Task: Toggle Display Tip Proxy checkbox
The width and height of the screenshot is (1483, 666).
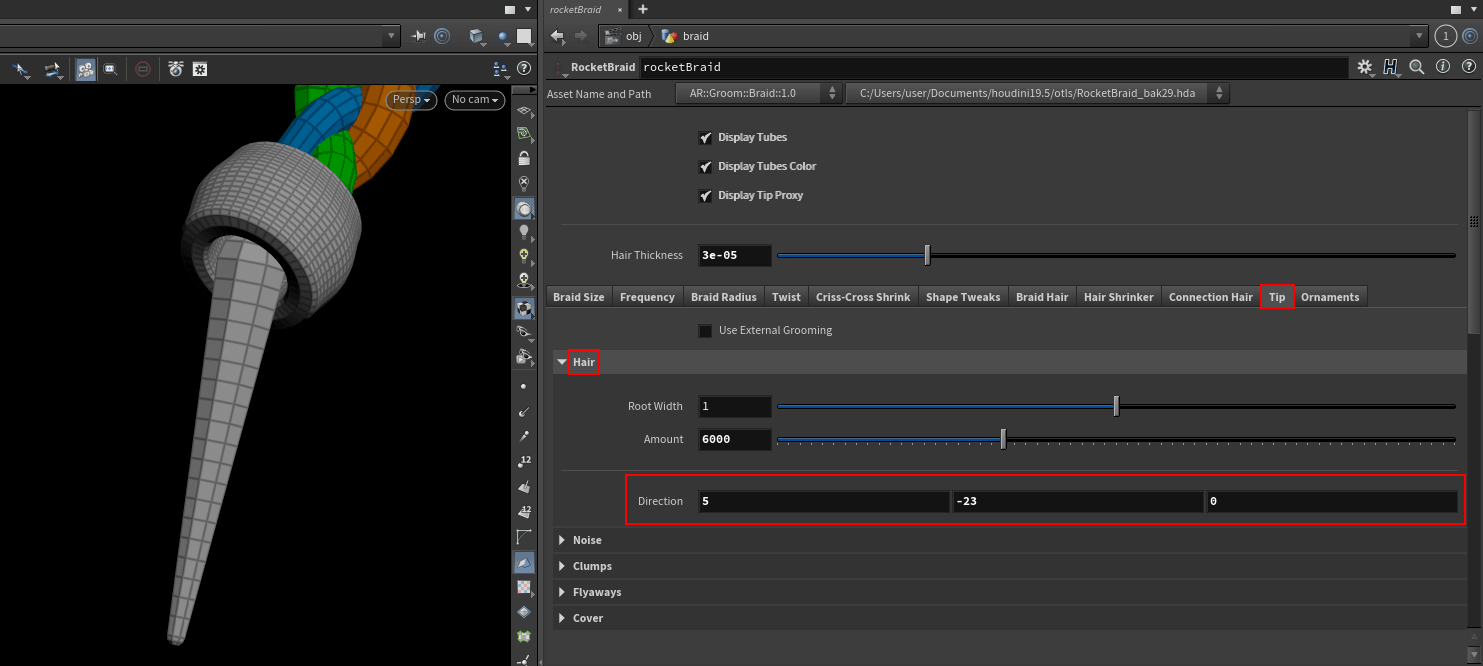Action: point(705,195)
